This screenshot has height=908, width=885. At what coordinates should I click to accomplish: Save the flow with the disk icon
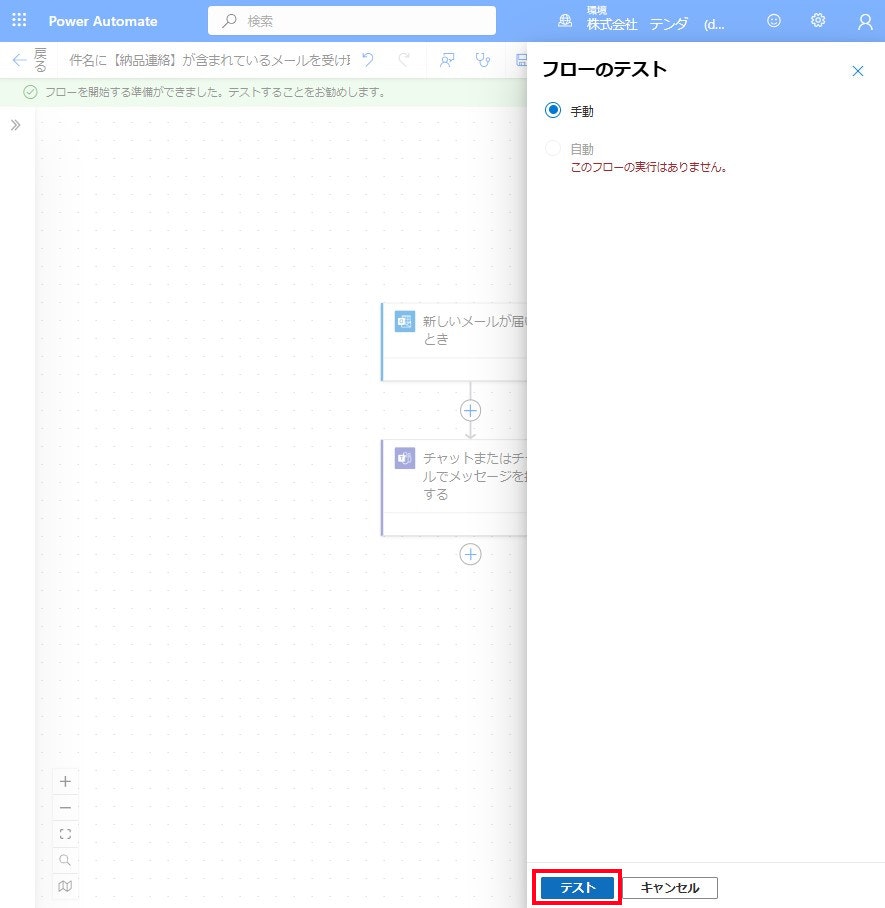[x=521, y=60]
